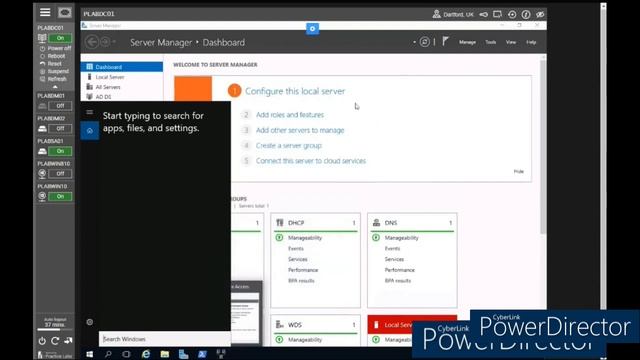The image size is (640, 360).
Task: Select AD DS in navigation pane
Action: click(122, 97)
